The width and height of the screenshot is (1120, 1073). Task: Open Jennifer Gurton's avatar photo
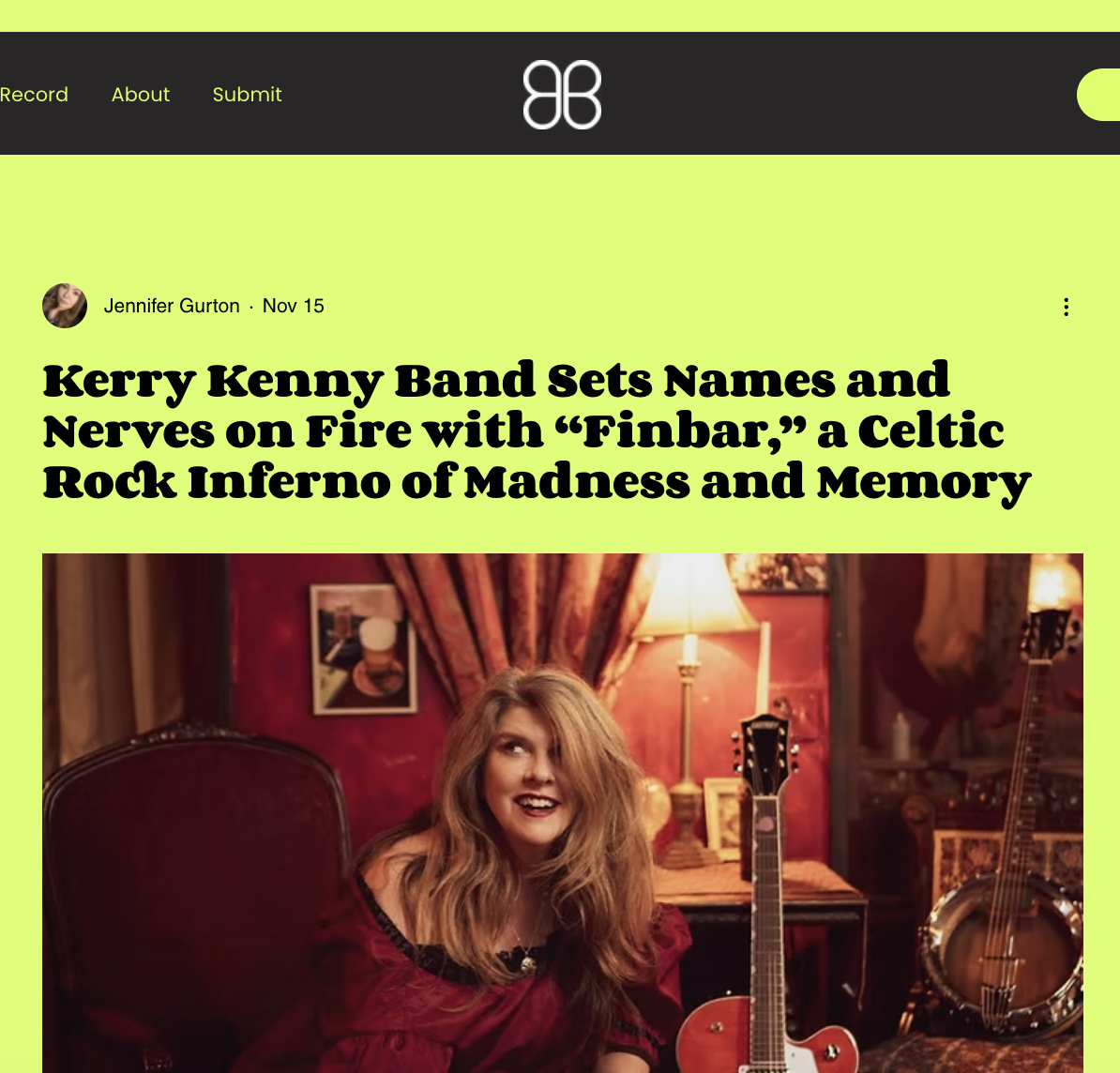[65, 306]
